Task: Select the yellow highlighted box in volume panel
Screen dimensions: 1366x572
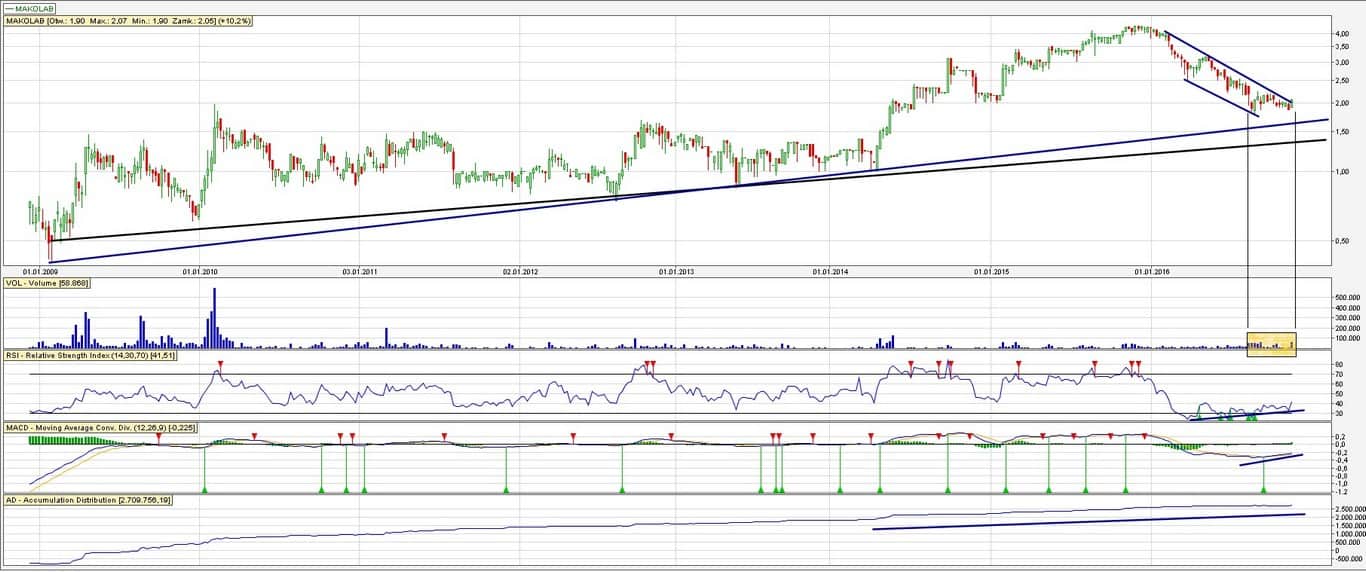Action: click(x=1271, y=341)
